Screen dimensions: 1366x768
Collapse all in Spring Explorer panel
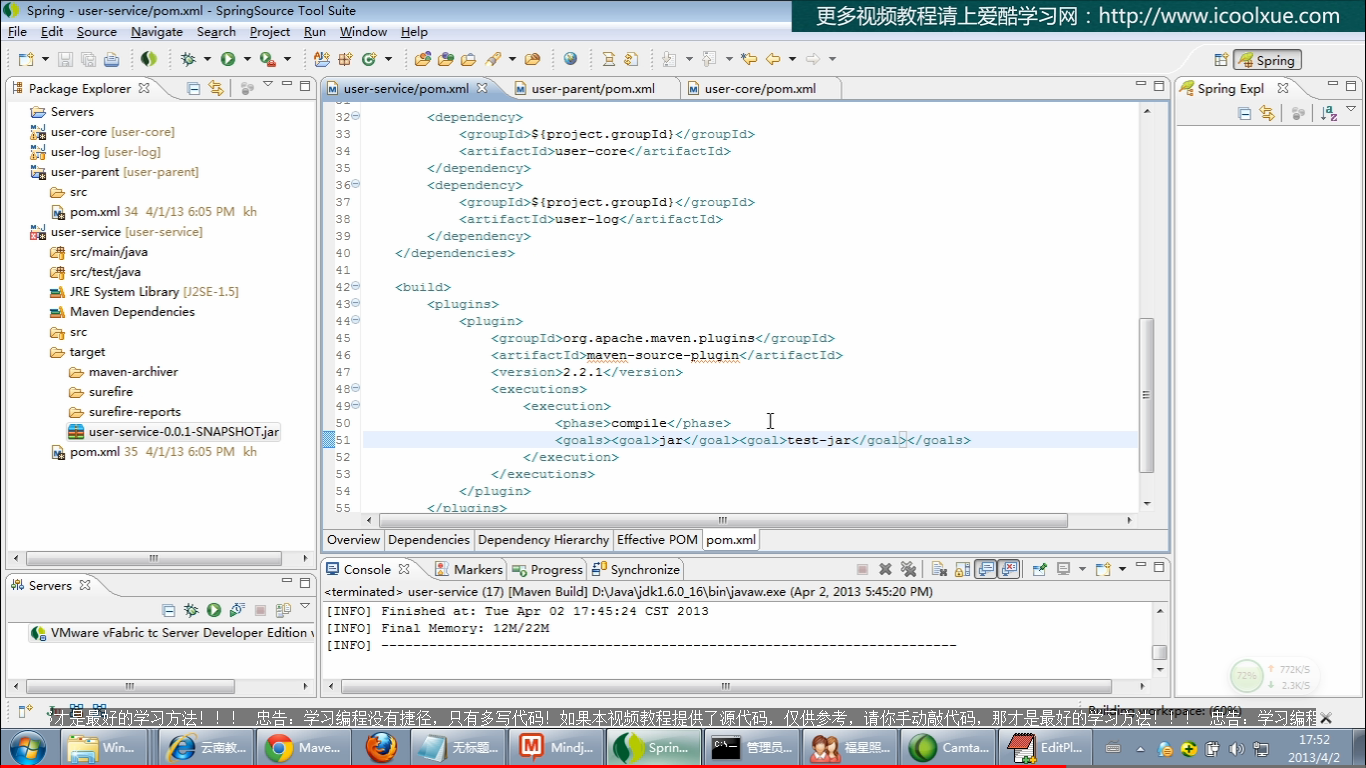point(1245,113)
